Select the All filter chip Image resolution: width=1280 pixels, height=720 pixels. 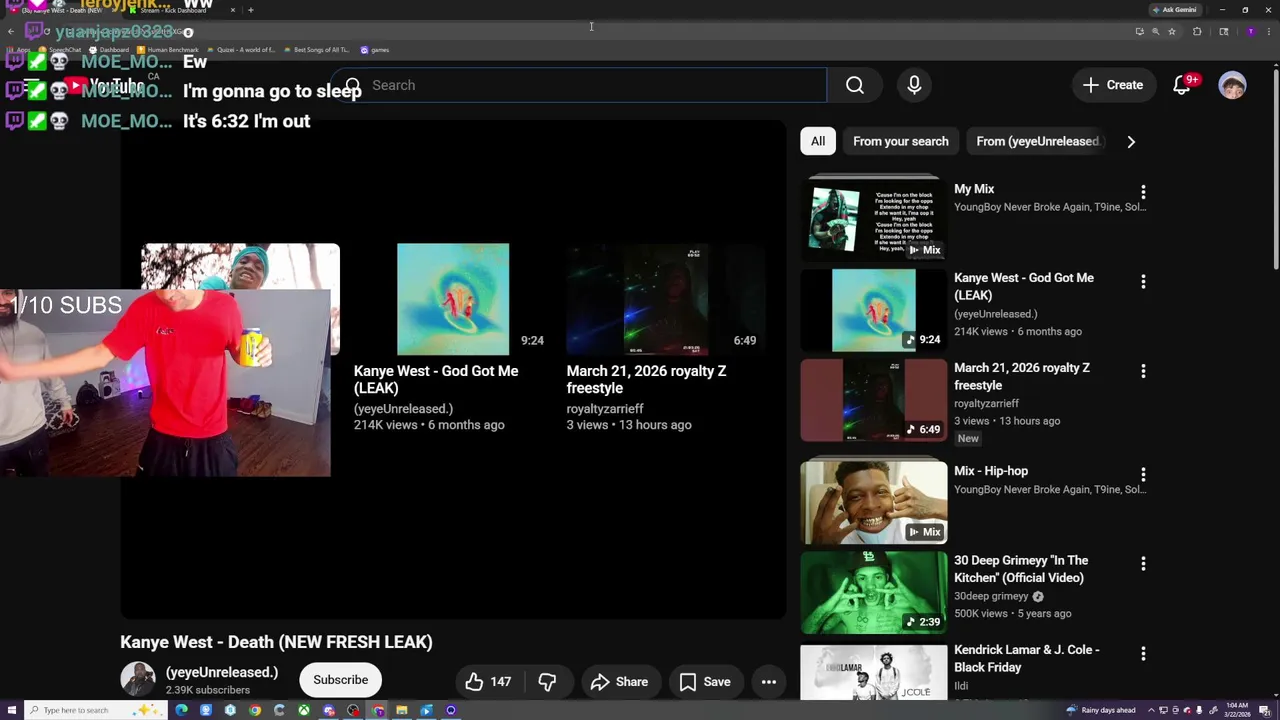[818, 141]
